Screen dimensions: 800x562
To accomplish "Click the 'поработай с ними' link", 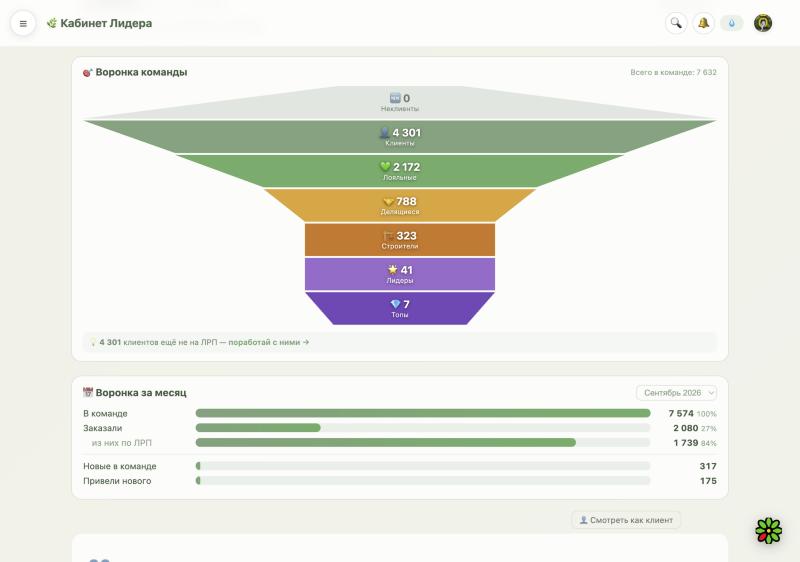I will click(268, 342).
